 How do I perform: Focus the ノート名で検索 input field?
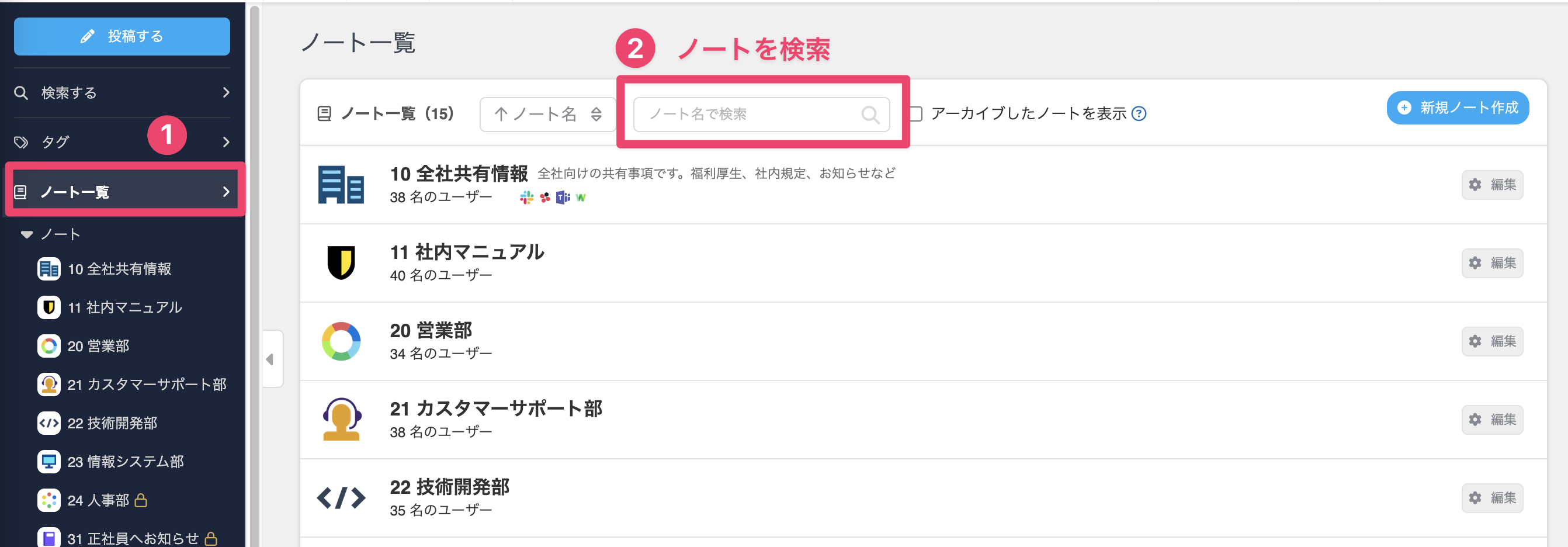[x=761, y=115]
